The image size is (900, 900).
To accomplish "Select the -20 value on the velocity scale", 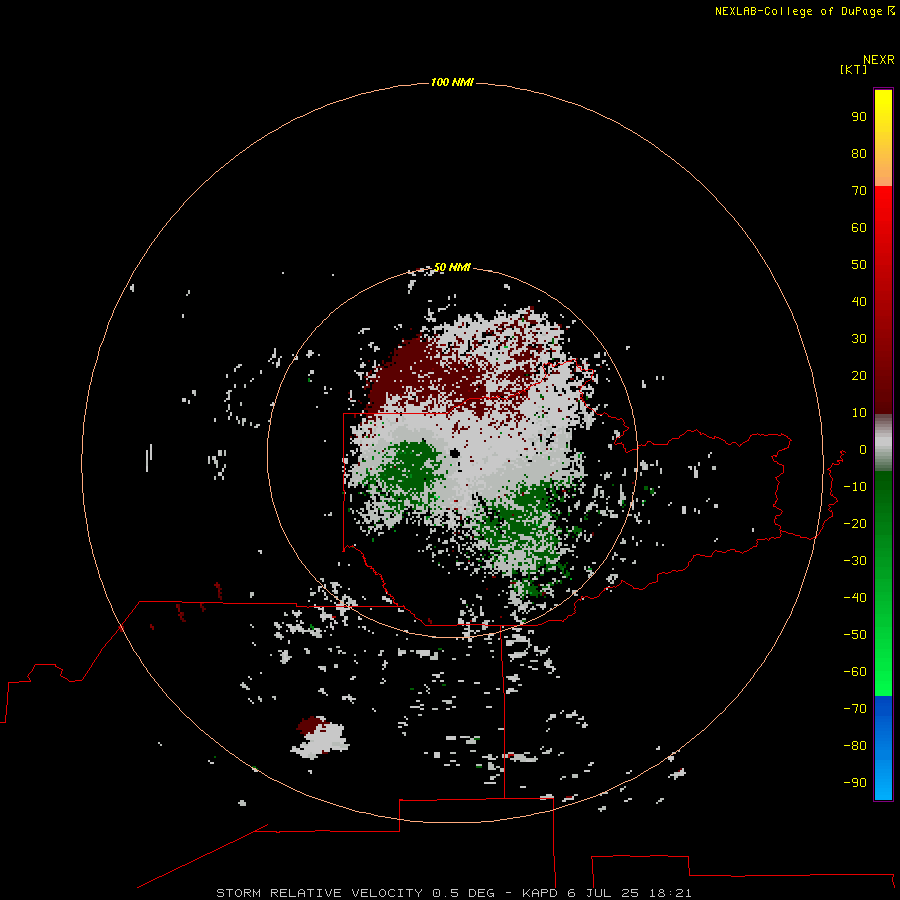I will [855, 523].
